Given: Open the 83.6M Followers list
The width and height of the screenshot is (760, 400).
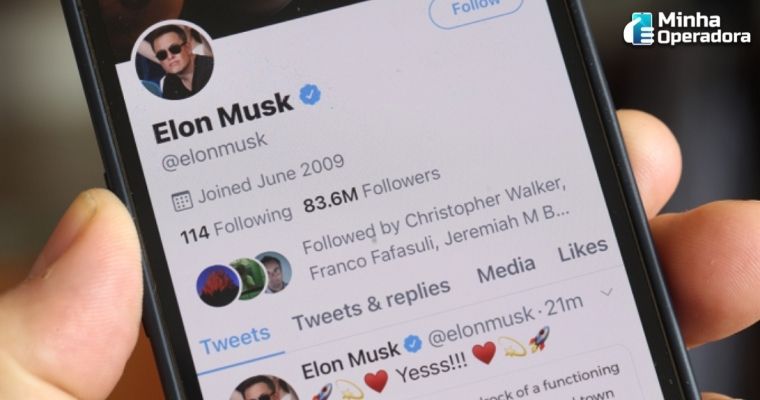Looking at the screenshot, I should pos(372,191).
